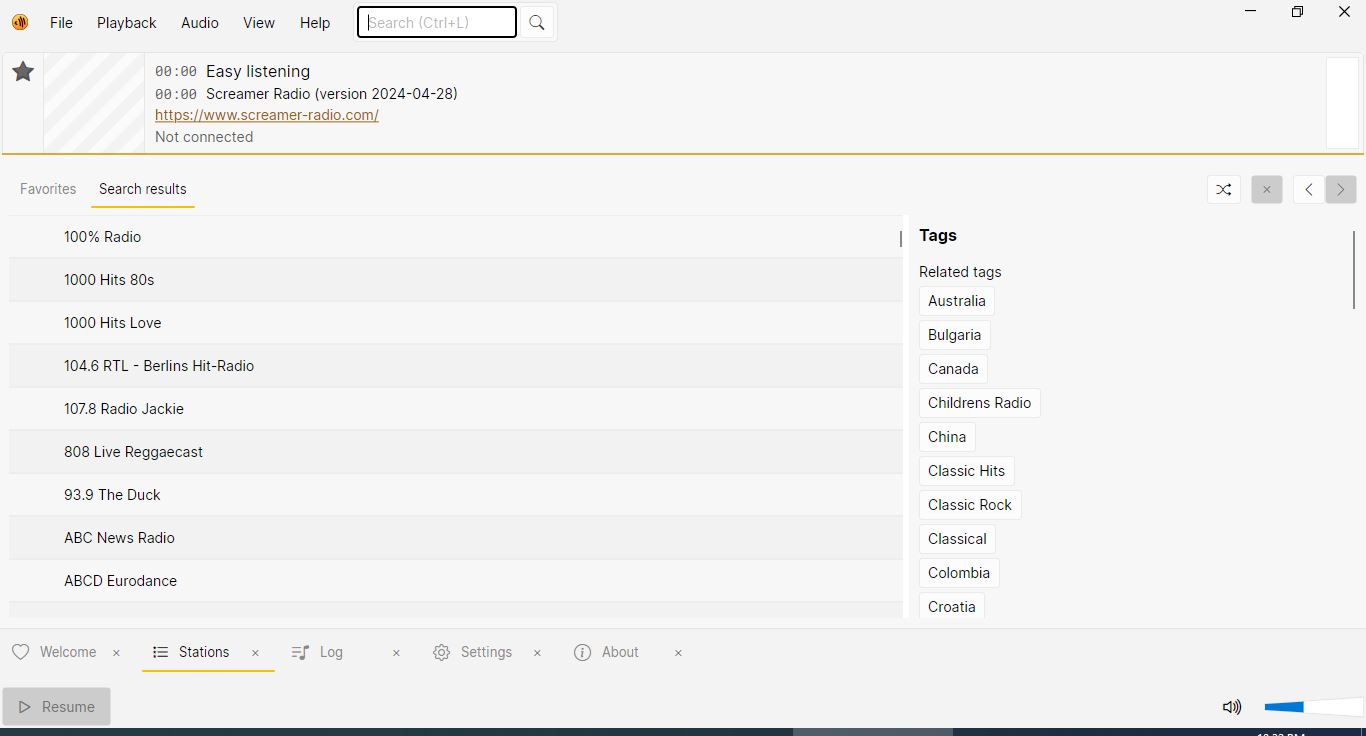Click the Classical tag
This screenshot has height=736, width=1366.
[957, 539]
